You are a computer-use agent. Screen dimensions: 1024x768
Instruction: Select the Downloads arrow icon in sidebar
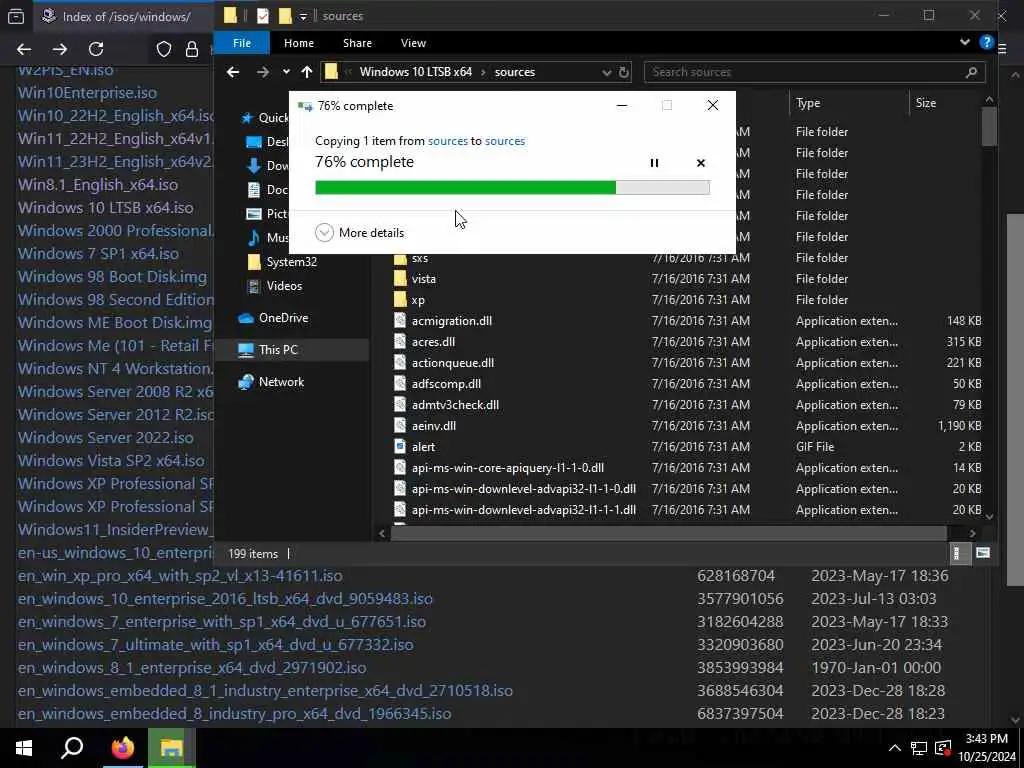pos(254,166)
